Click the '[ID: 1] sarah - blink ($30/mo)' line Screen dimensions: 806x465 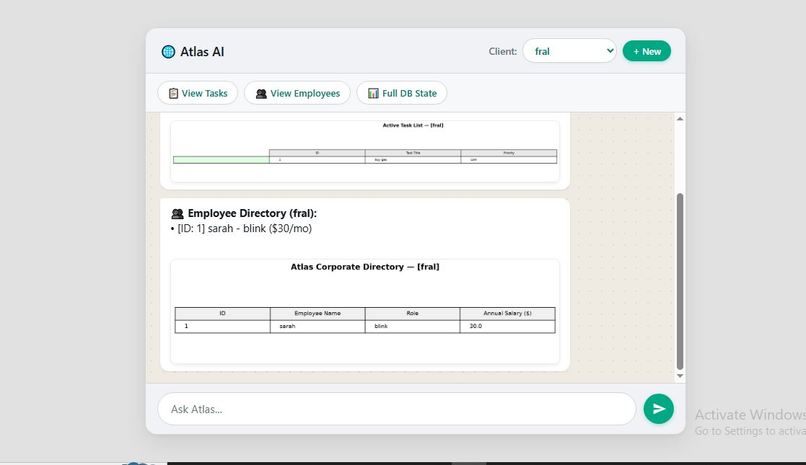coord(242,228)
